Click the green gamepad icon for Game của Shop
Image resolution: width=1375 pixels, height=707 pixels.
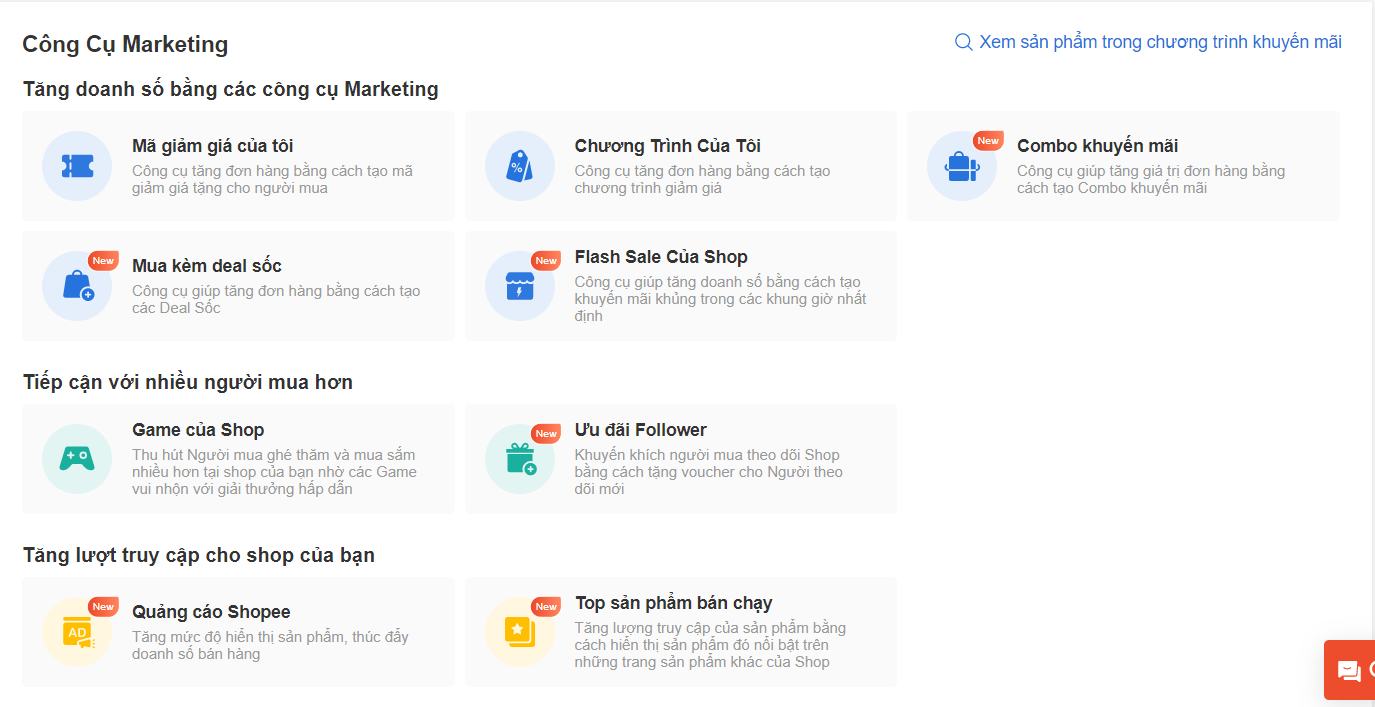pos(77,459)
